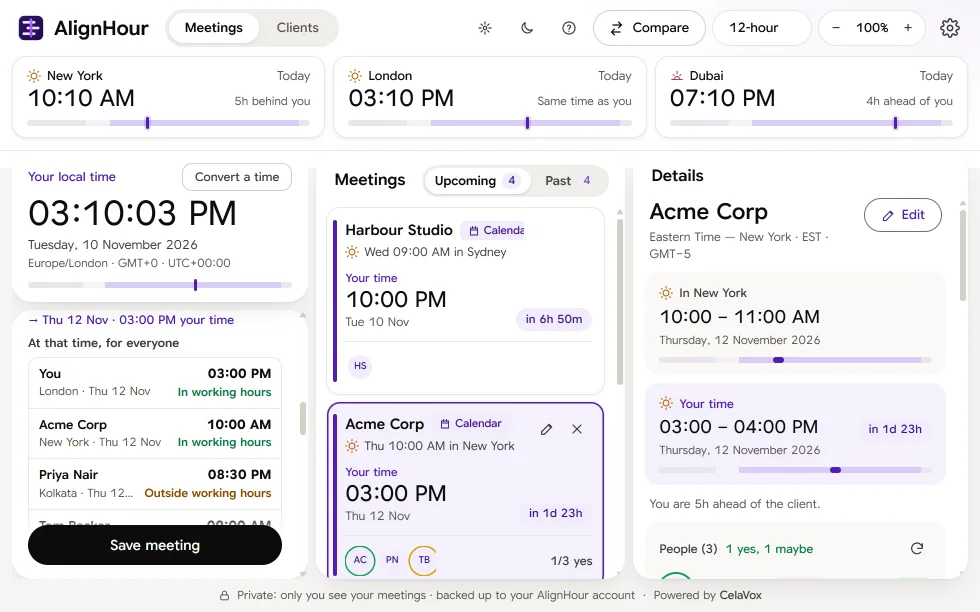Click 'Outside working hours' status text
This screenshot has height=612, width=980.
(208, 493)
